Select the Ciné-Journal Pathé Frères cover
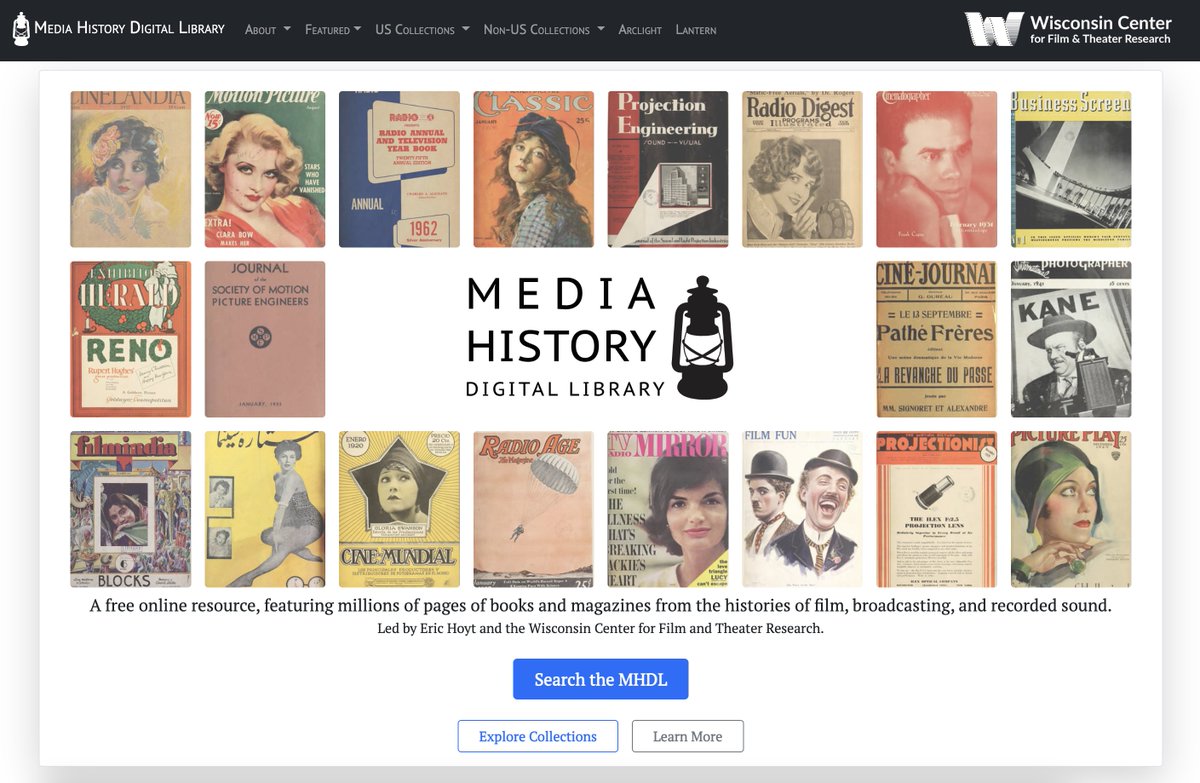This screenshot has height=783, width=1200. (936, 339)
